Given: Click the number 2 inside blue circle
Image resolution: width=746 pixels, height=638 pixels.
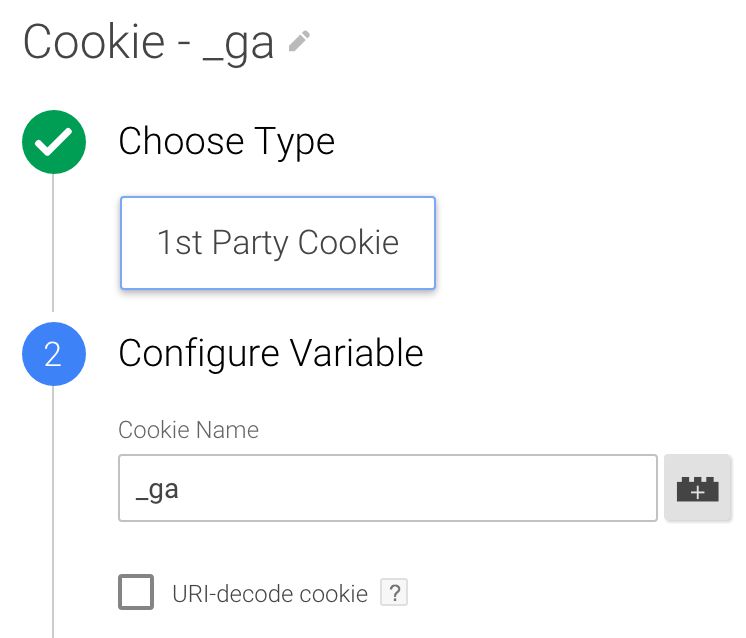Looking at the screenshot, I should pos(53,354).
